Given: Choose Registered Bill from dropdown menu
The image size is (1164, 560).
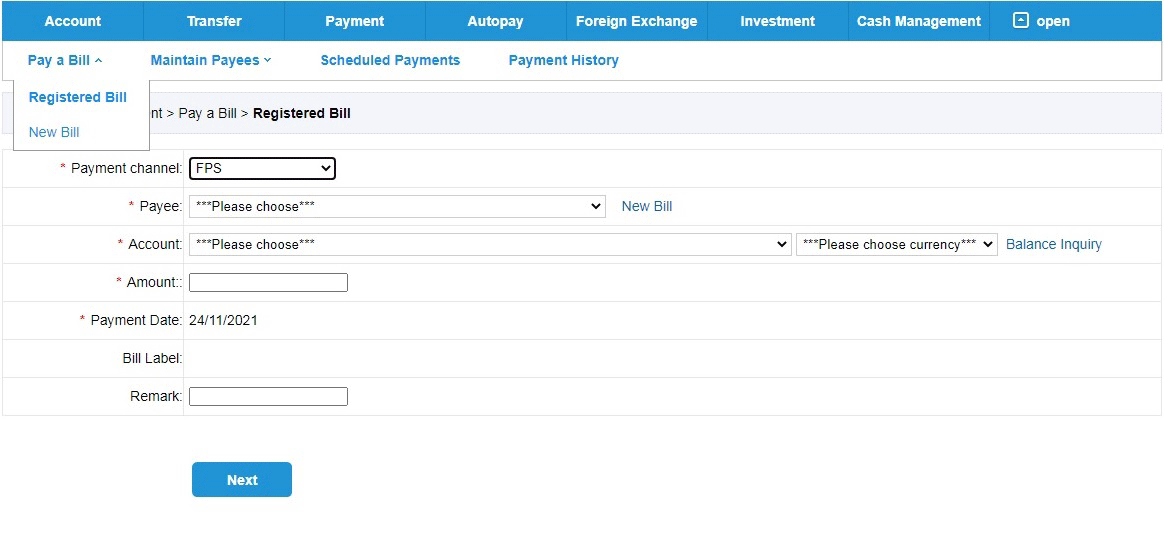Looking at the screenshot, I should 78,97.
